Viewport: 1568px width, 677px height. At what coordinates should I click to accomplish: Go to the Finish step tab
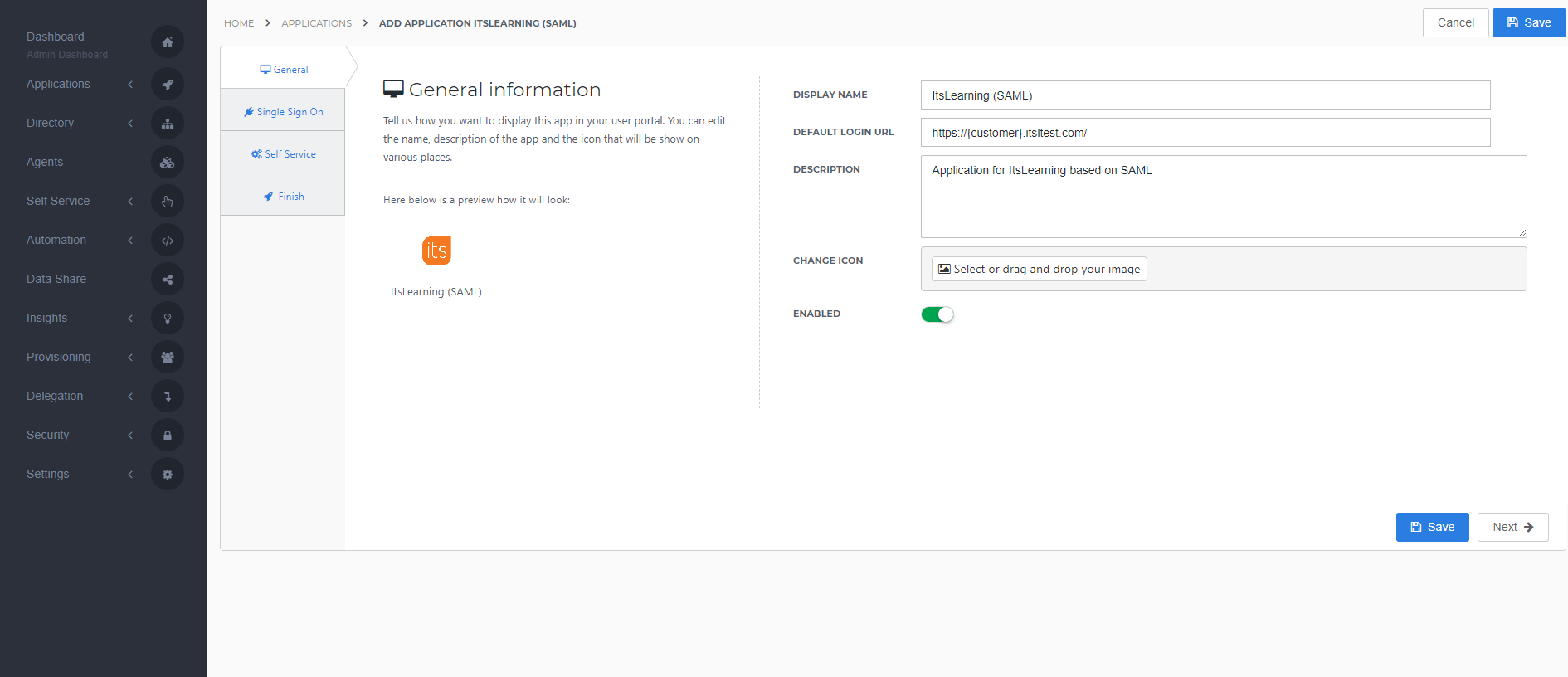click(x=283, y=197)
